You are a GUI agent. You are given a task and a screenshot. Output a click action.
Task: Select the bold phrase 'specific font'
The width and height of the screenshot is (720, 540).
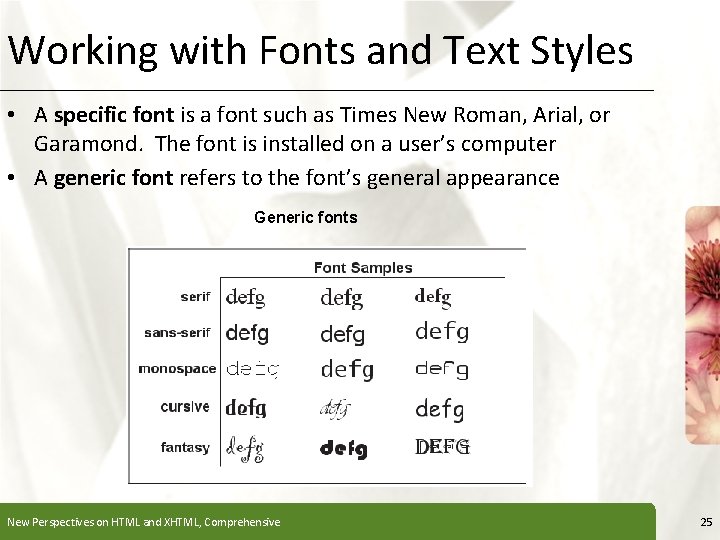(114, 115)
